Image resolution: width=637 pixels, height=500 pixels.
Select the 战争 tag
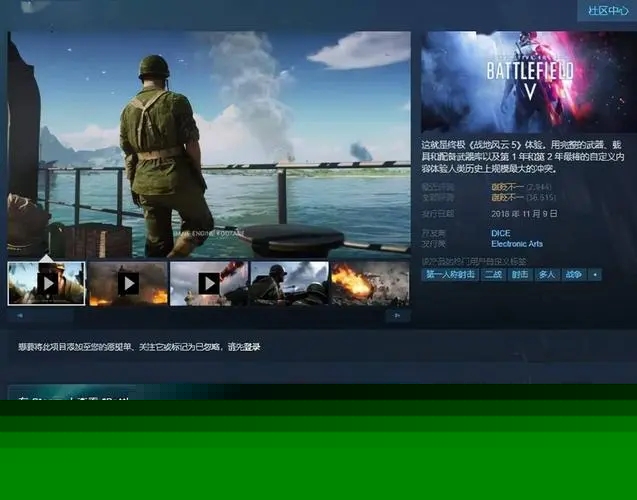pos(574,275)
